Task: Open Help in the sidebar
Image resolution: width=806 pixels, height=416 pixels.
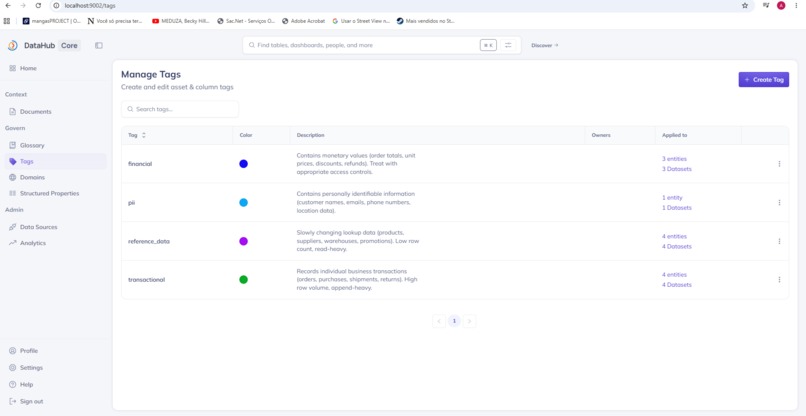Action: click(x=56, y=385)
